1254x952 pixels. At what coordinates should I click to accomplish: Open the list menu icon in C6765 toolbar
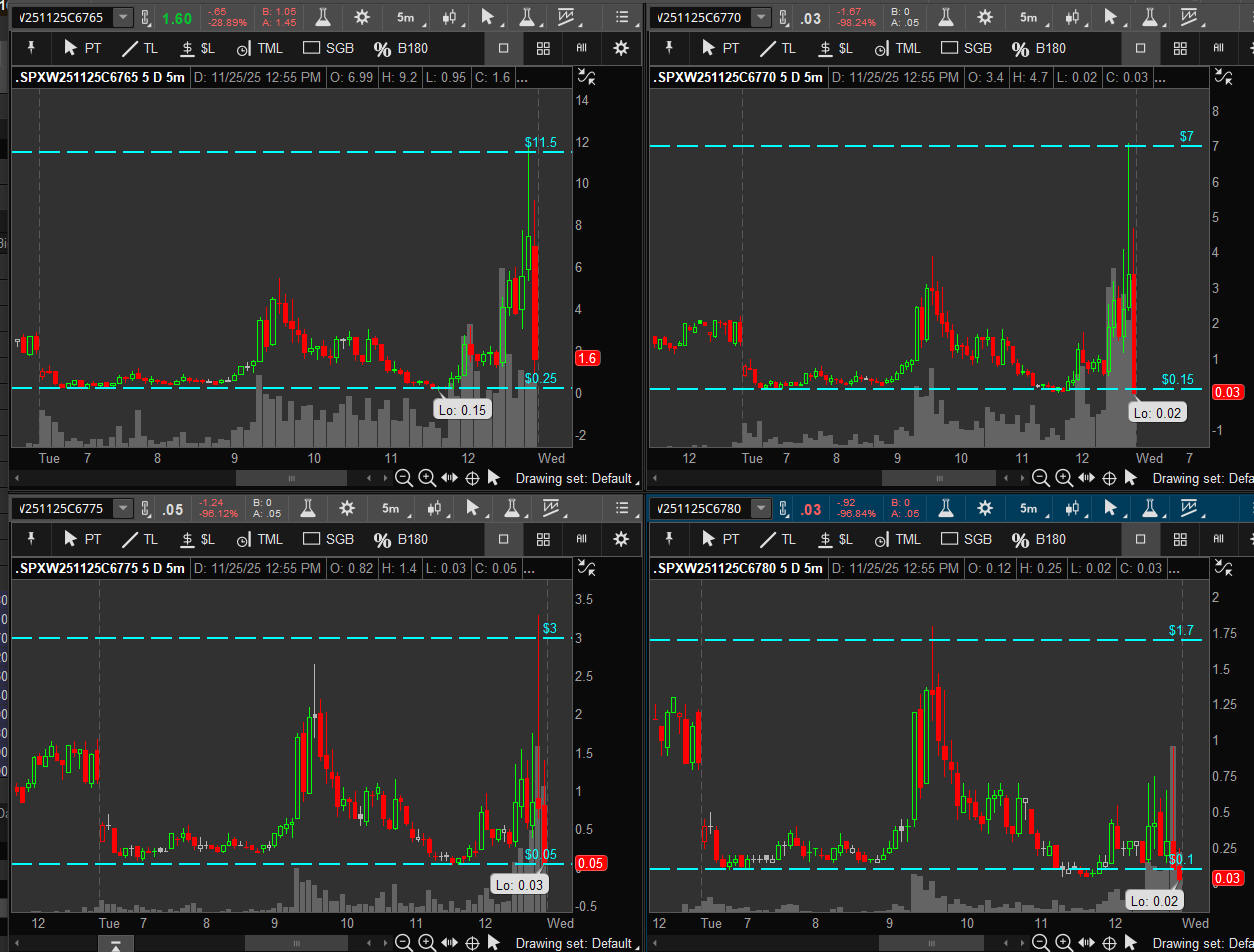(x=624, y=17)
